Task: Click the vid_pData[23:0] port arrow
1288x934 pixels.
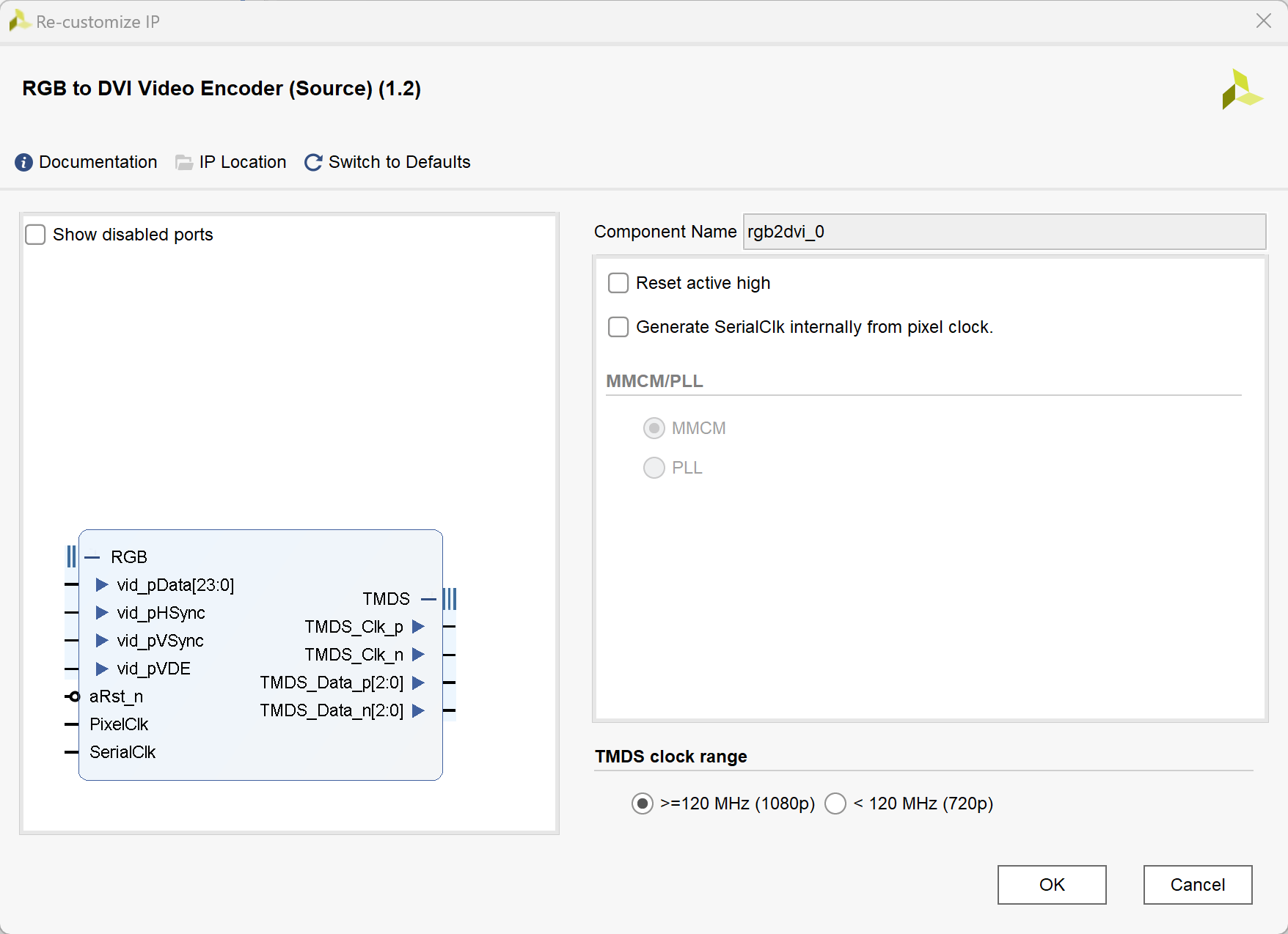Action: (x=102, y=585)
